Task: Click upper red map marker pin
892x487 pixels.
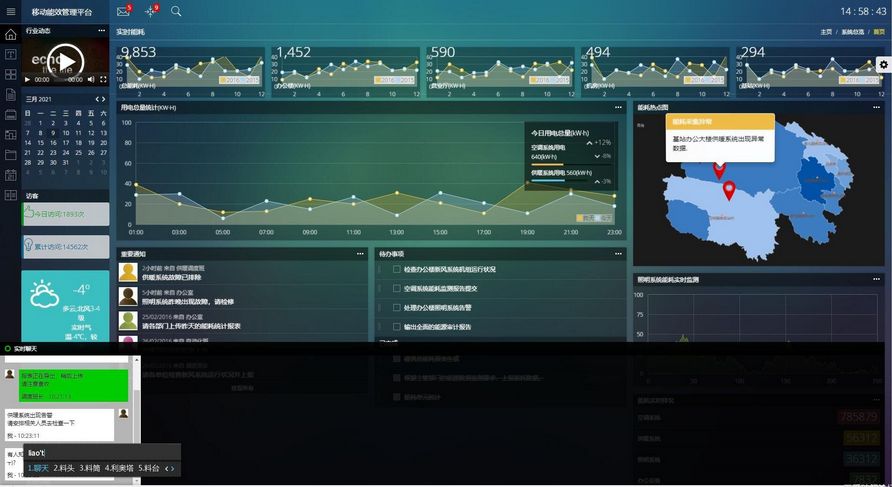Action: point(720,170)
